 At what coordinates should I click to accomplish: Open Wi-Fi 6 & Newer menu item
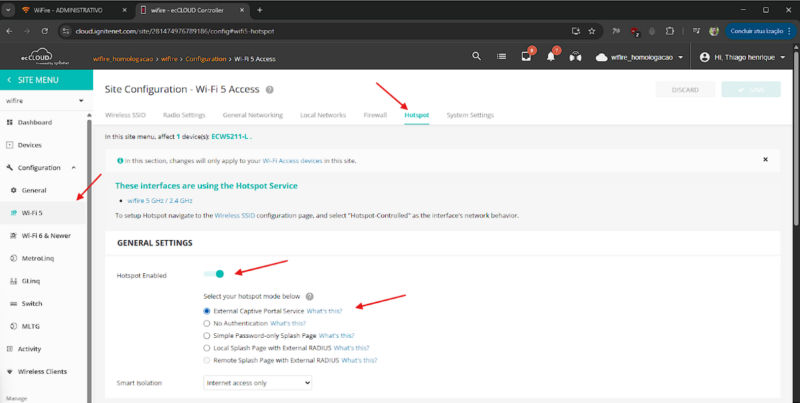click(x=46, y=236)
